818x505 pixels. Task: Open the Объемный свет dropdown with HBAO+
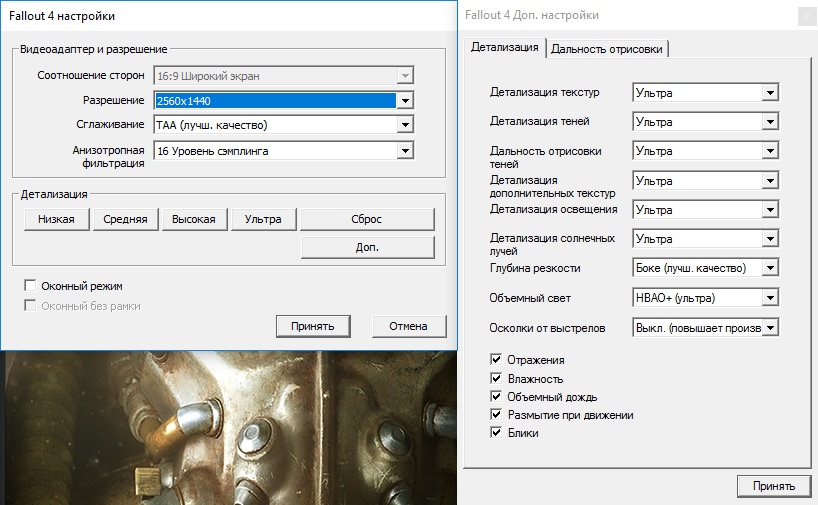(705, 298)
